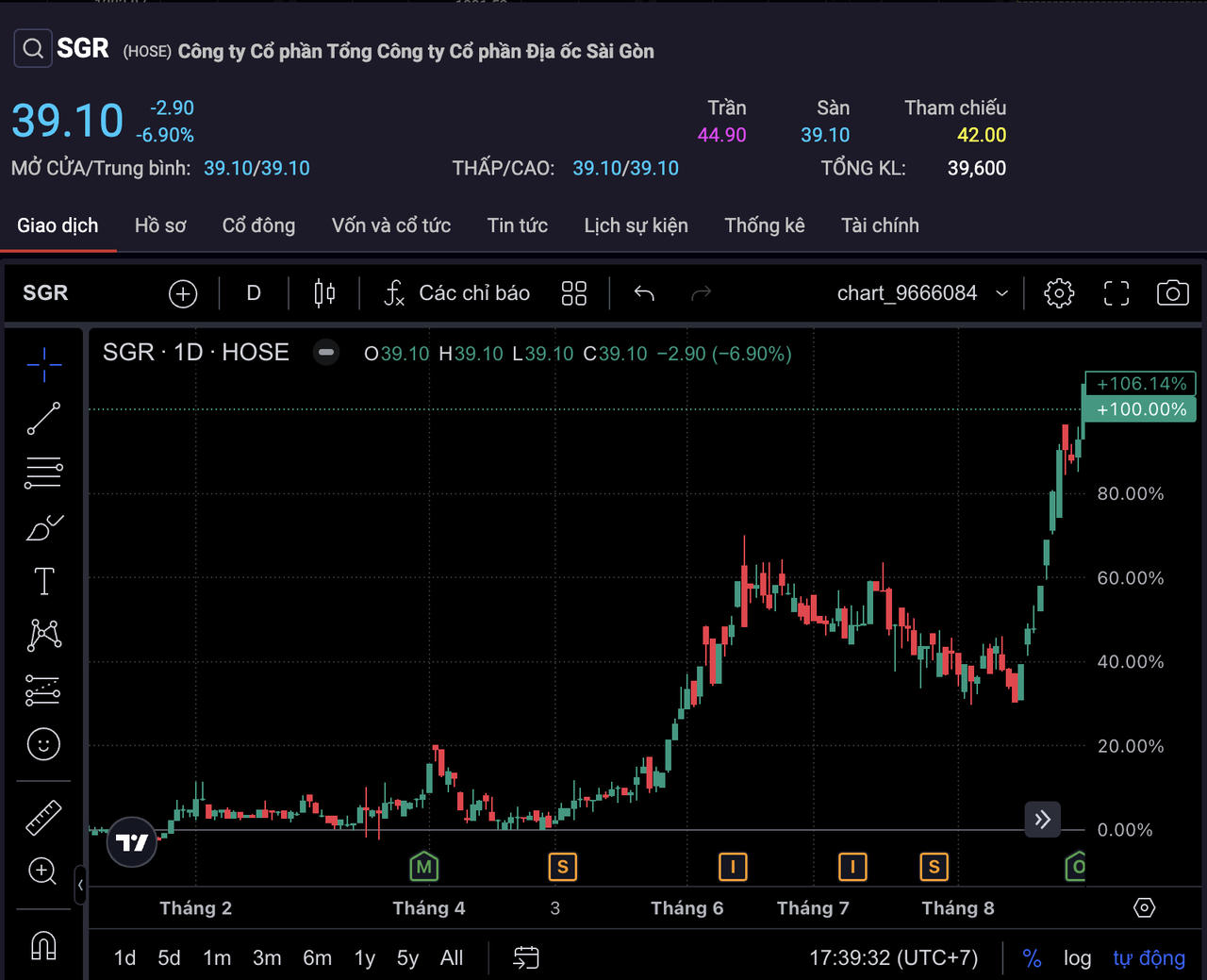Switch to the Hồ sơ tab
The width and height of the screenshot is (1207, 980).
160,225
